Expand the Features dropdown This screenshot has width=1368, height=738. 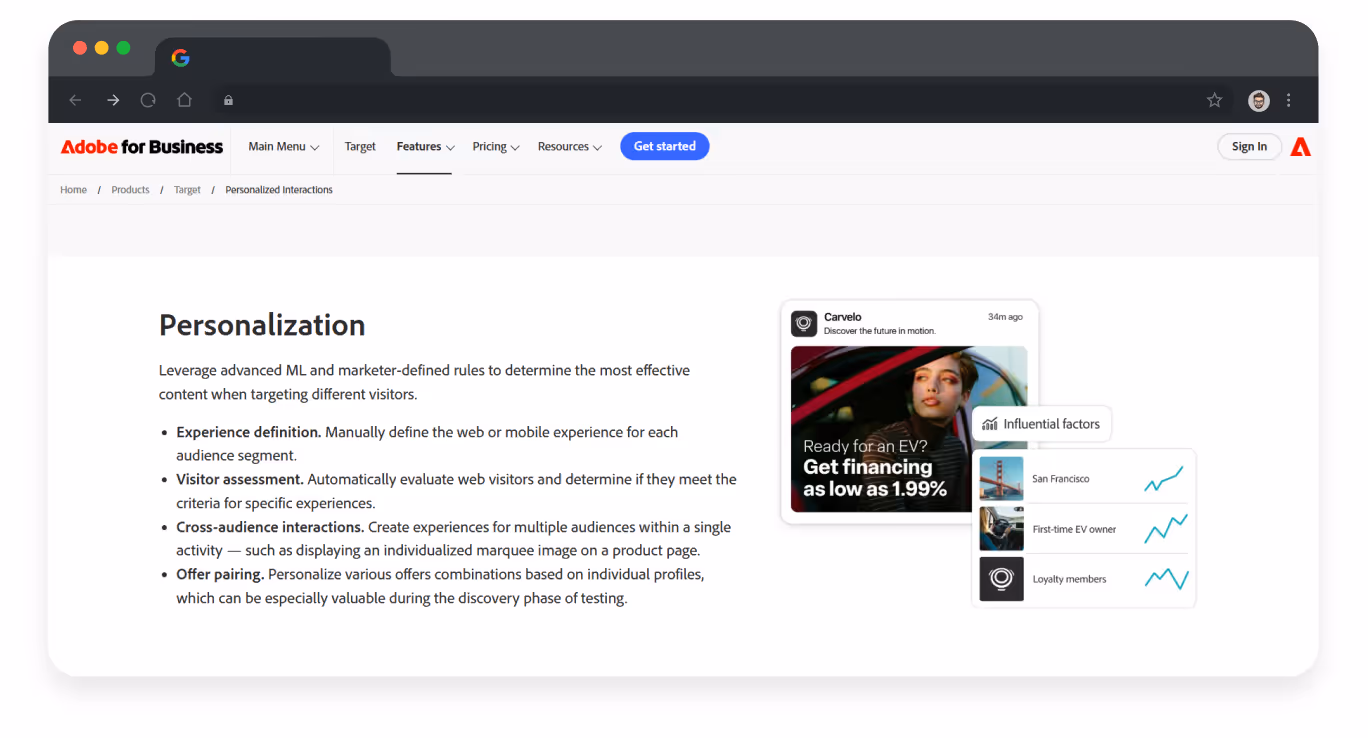click(425, 147)
